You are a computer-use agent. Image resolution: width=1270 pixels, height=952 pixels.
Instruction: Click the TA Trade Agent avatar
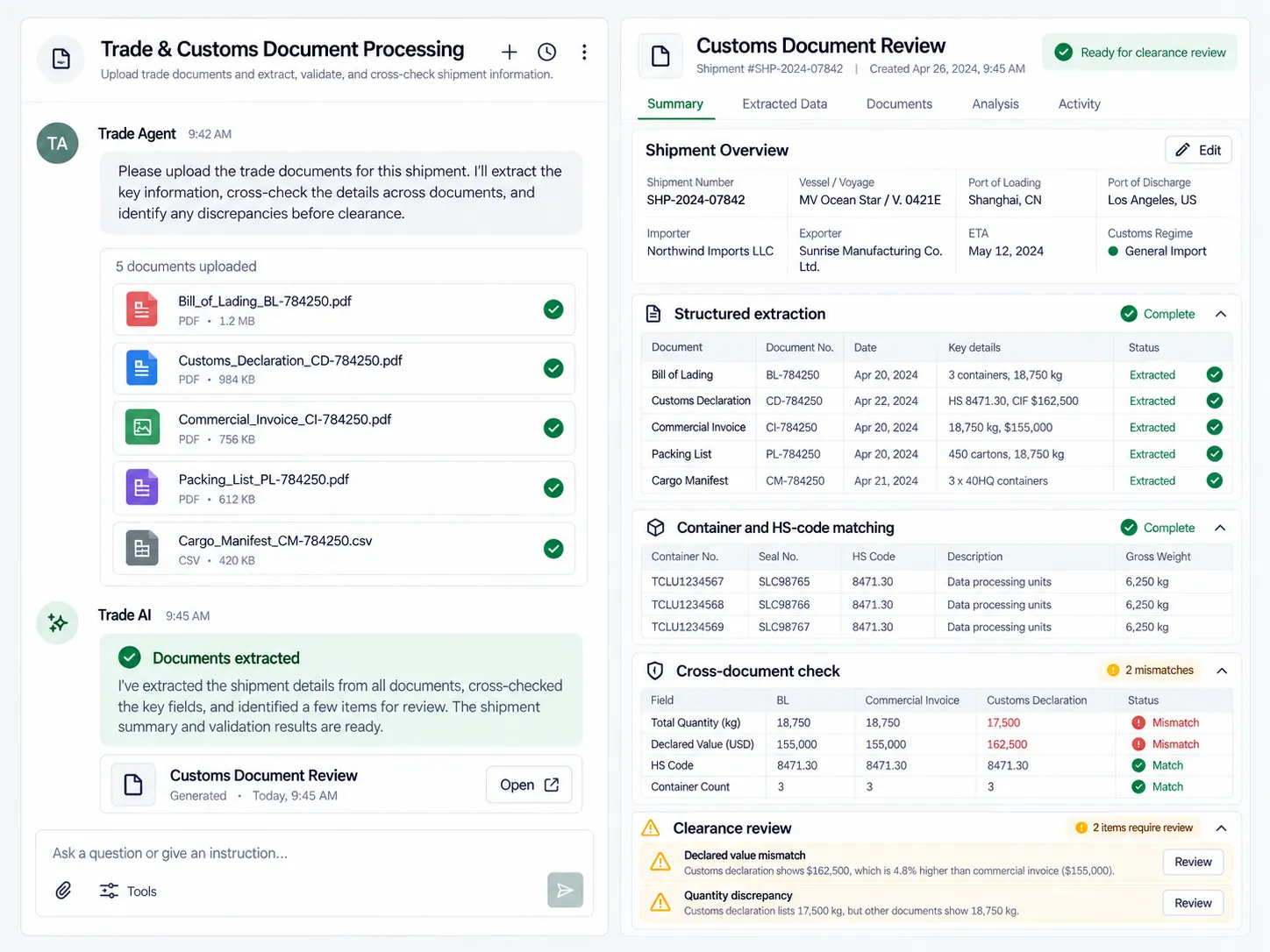[58, 144]
